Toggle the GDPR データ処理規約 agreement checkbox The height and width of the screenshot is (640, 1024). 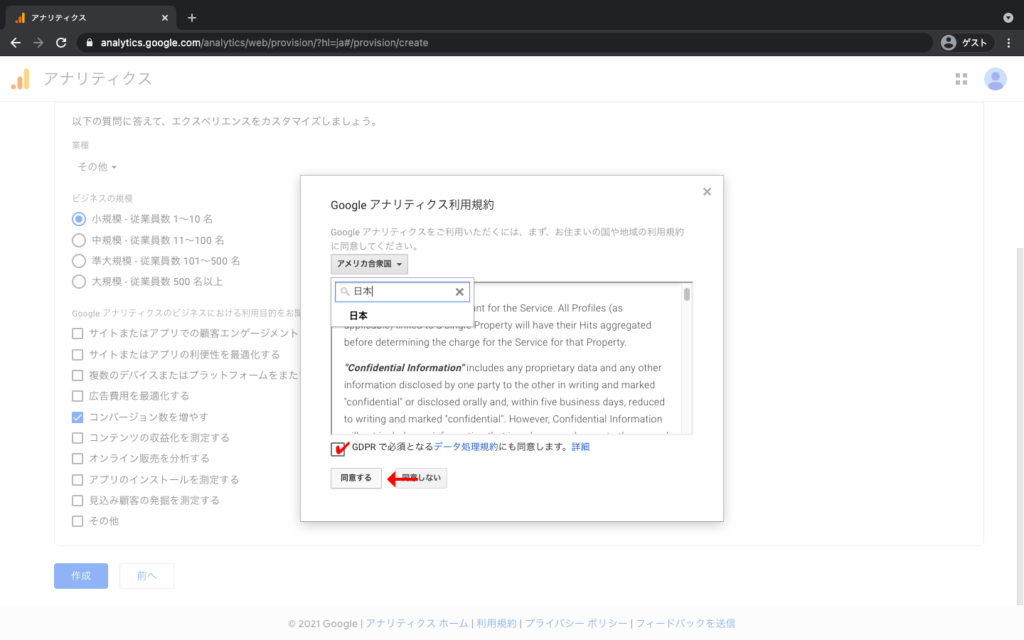tap(338, 449)
